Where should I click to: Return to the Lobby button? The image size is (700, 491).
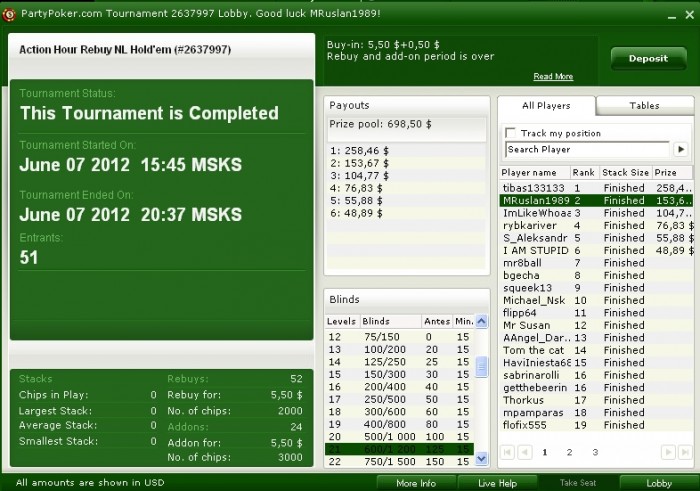(x=659, y=483)
